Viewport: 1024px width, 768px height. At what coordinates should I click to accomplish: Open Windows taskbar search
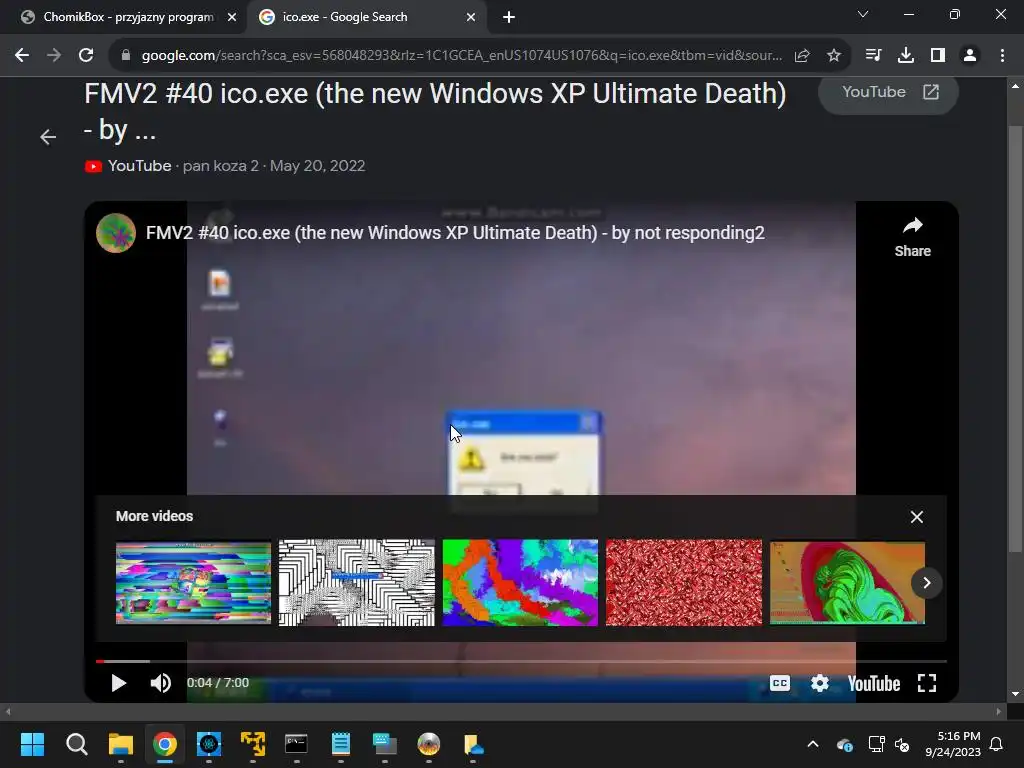76,744
